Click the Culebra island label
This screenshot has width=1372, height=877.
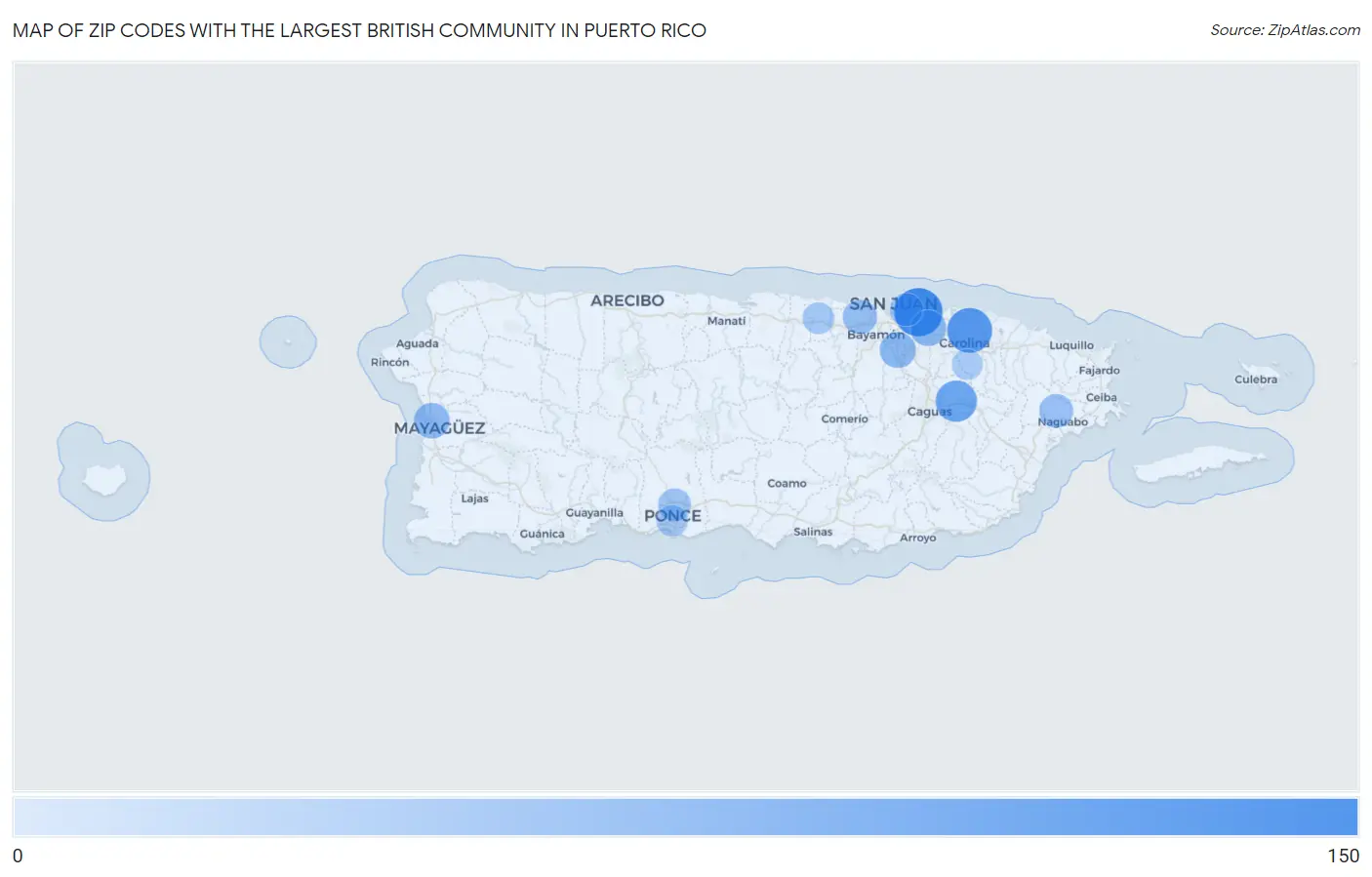(1256, 379)
